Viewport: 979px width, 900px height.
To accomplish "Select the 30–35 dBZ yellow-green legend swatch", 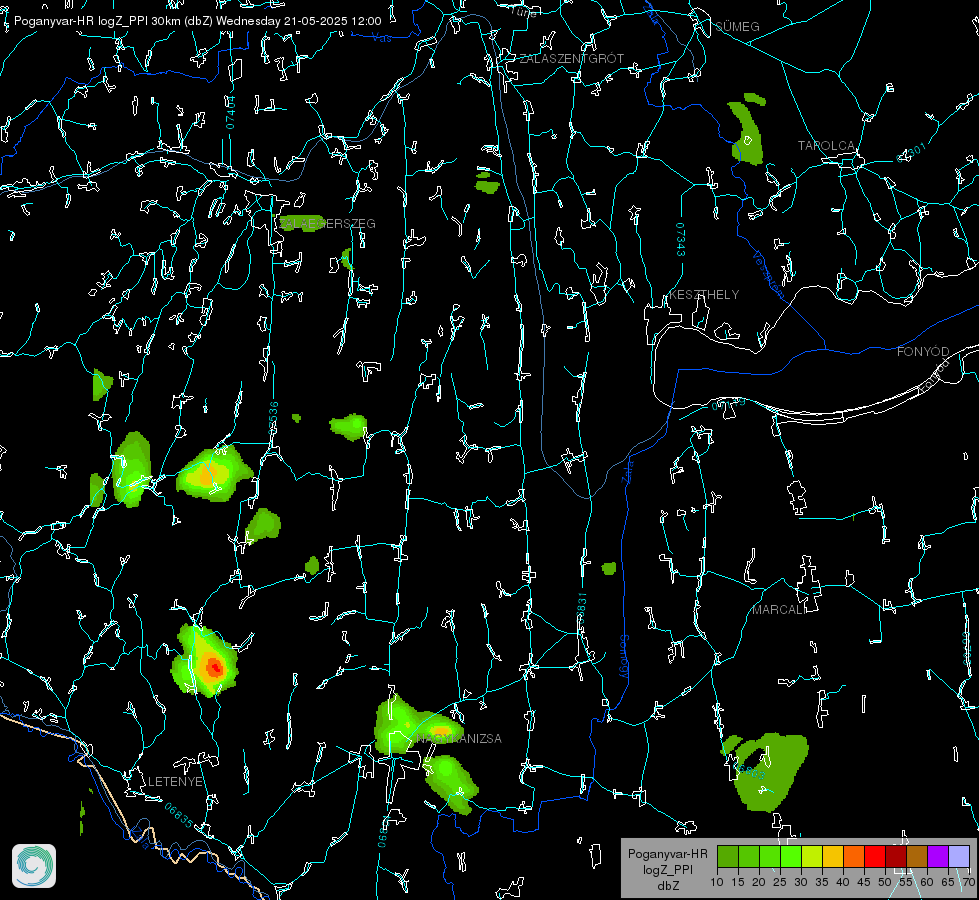I will tap(812, 857).
